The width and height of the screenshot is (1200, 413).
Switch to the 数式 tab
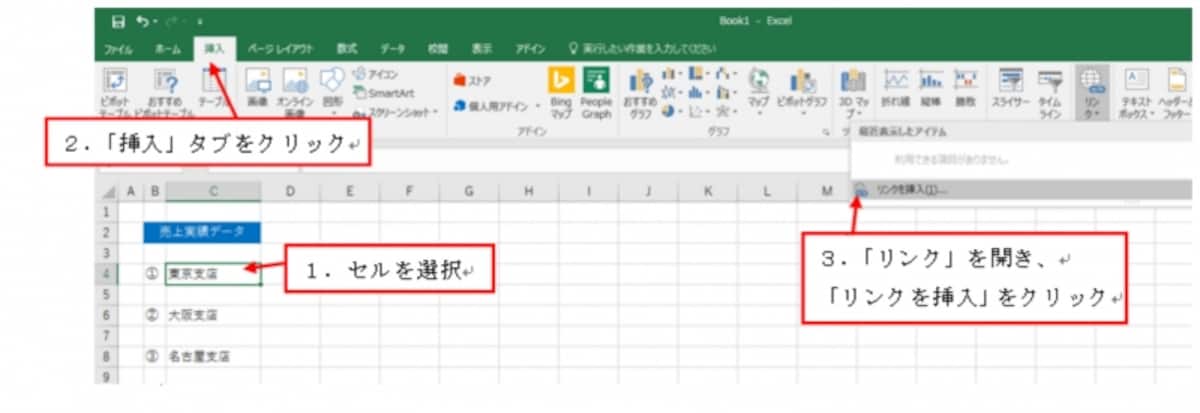tap(347, 48)
